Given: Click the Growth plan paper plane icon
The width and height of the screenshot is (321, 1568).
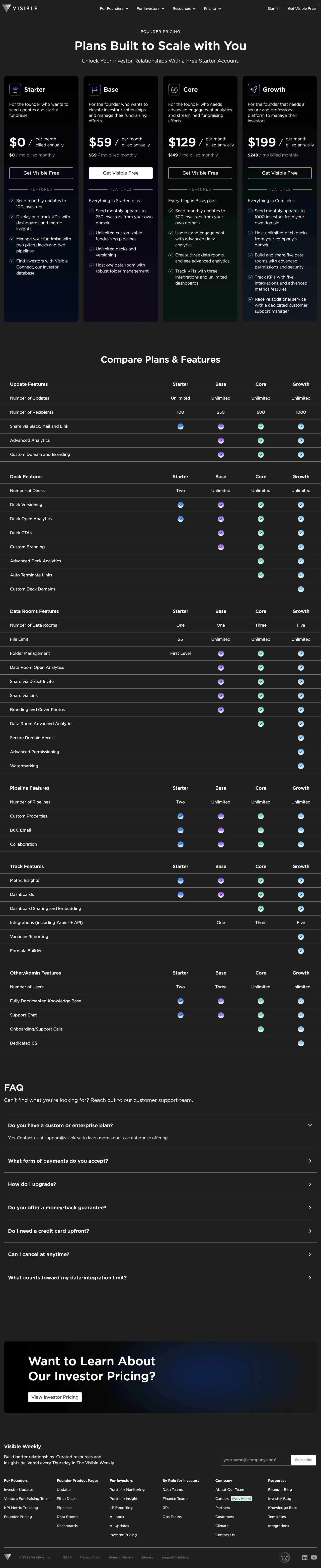Looking at the screenshot, I should click(254, 89).
